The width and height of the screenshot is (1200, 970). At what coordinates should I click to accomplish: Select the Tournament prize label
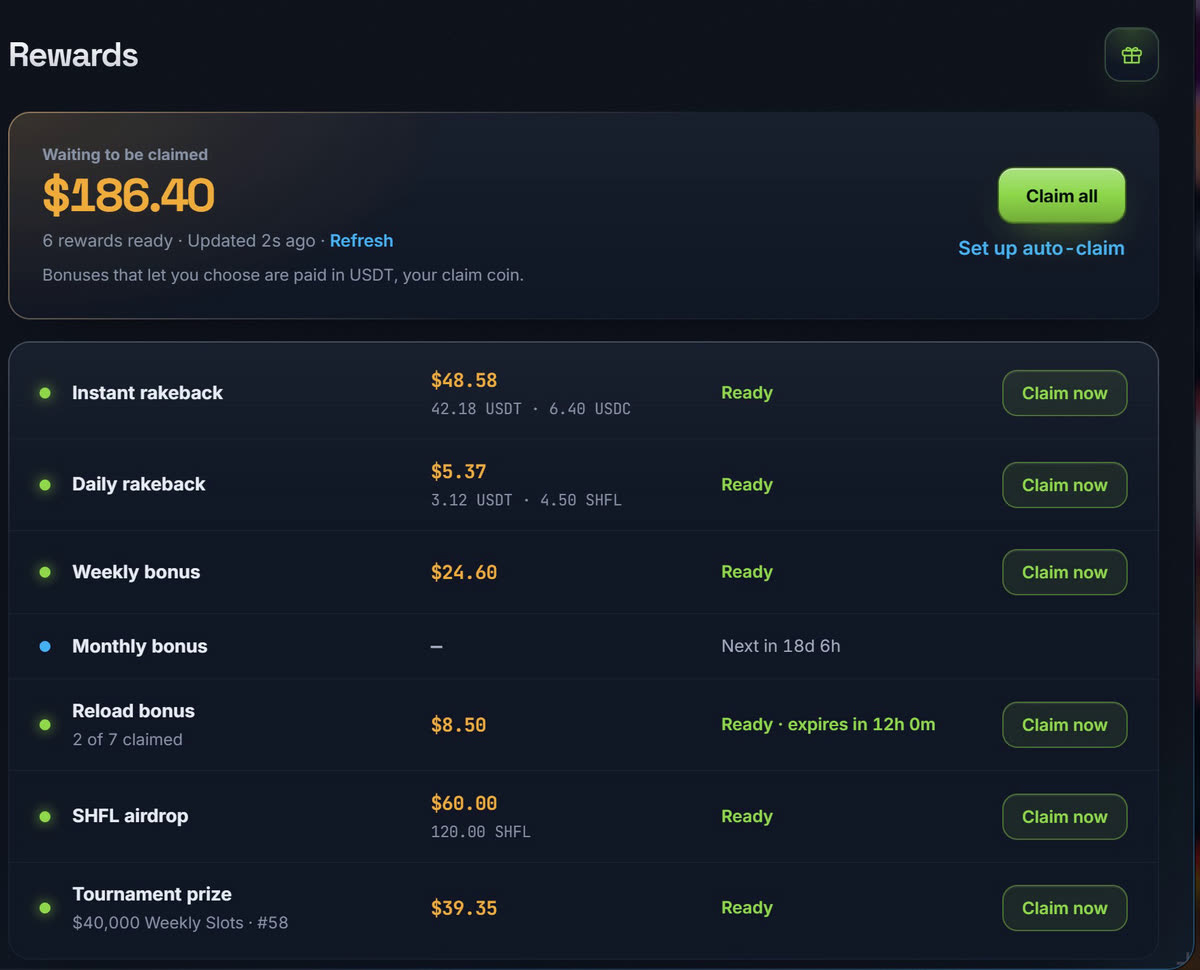(152, 894)
